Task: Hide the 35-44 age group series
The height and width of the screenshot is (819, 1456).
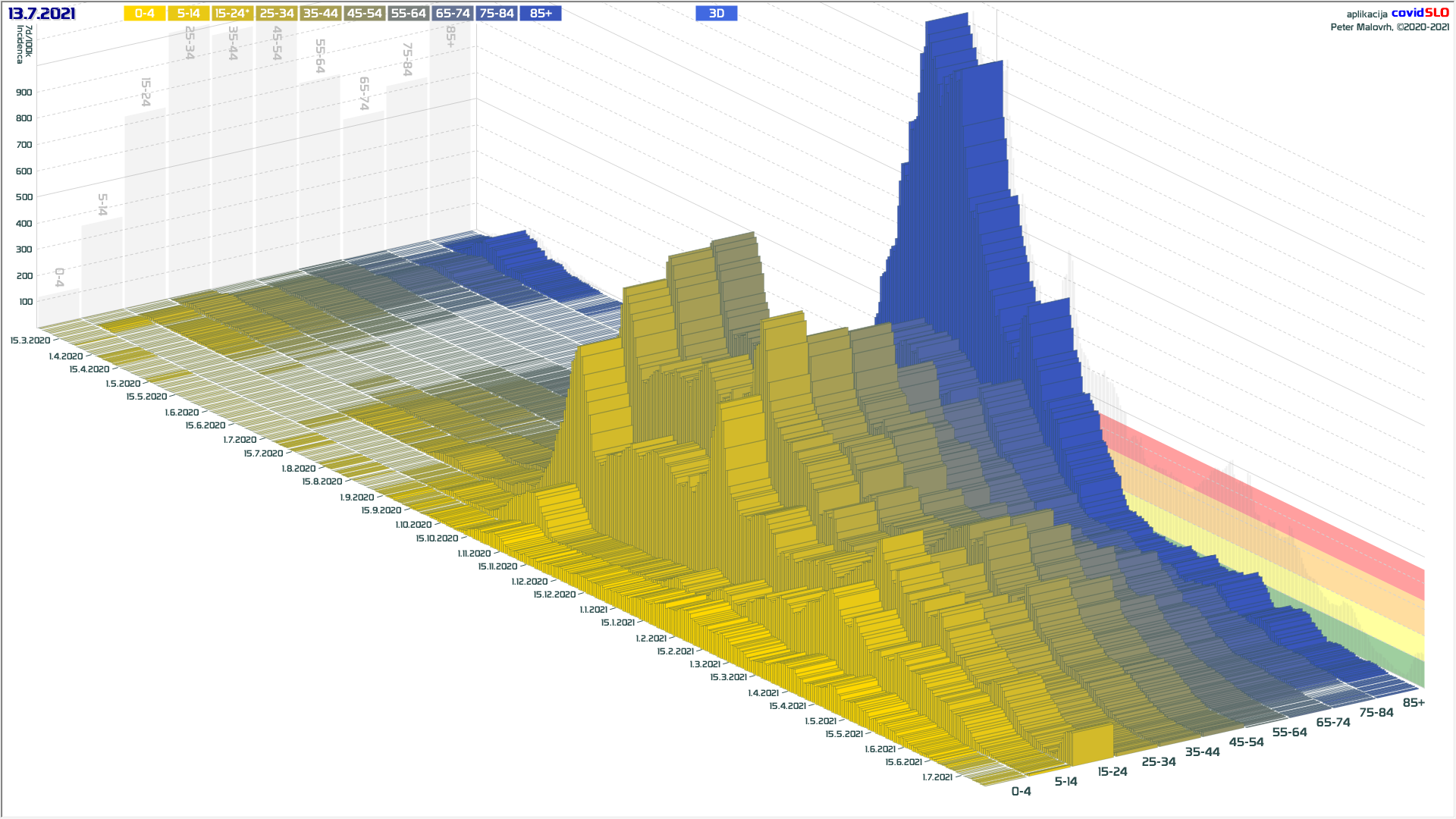Action: point(320,14)
